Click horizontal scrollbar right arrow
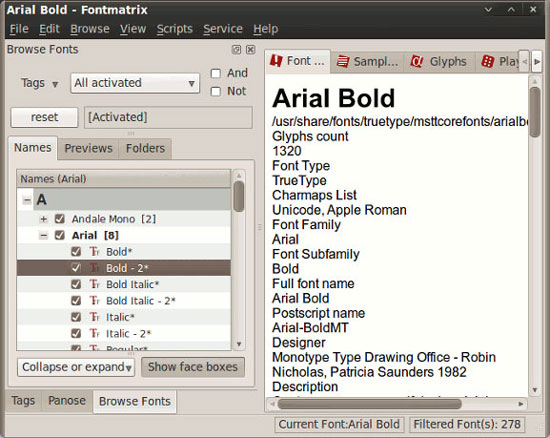 (x=521, y=404)
